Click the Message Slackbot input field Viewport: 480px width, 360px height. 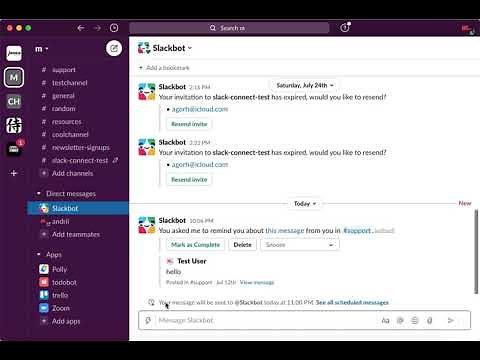267,321
